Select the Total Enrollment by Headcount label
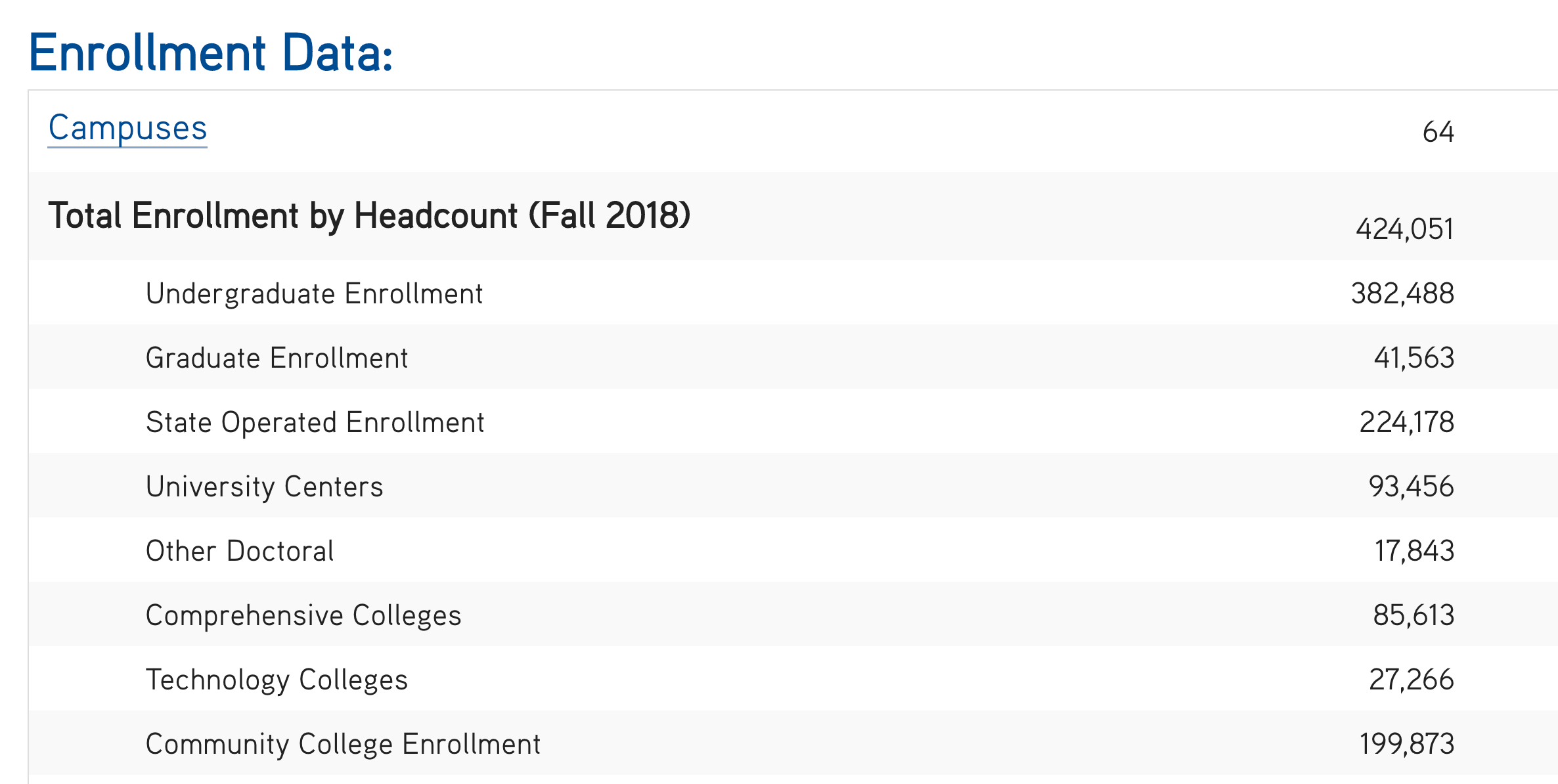The height and width of the screenshot is (784, 1558). [369, 215]
